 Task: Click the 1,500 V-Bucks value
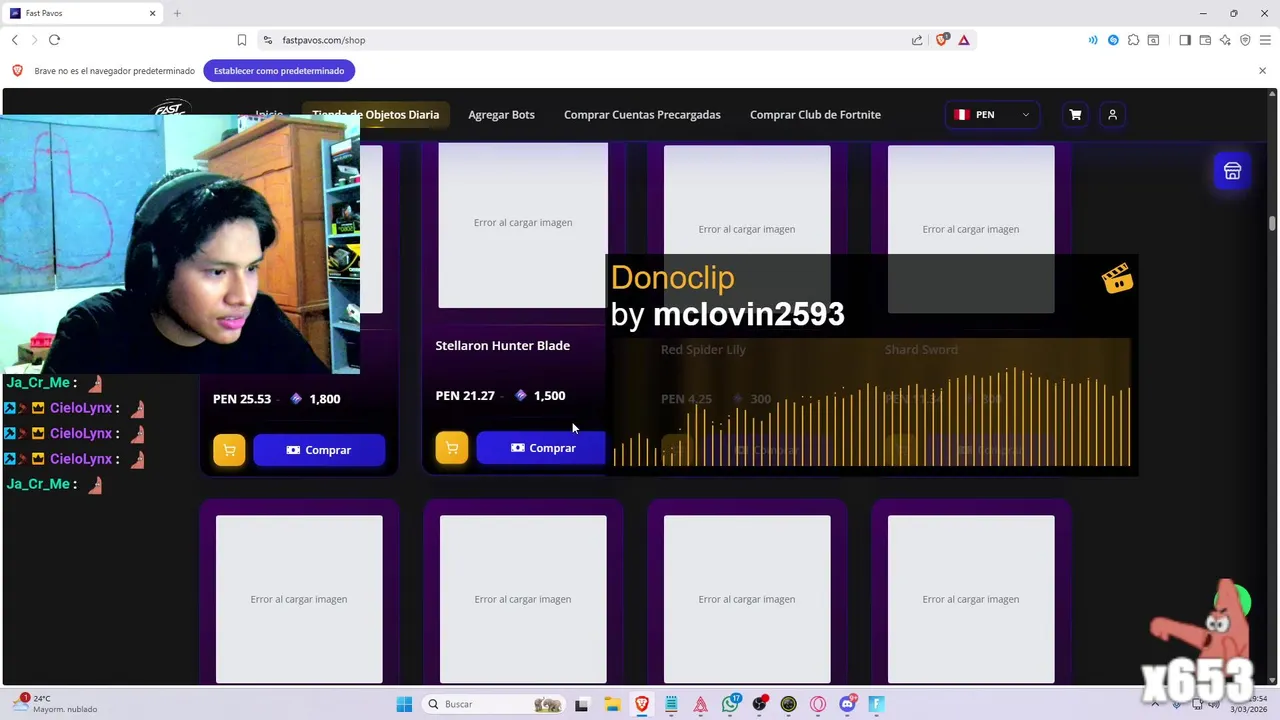click(549, 396)
